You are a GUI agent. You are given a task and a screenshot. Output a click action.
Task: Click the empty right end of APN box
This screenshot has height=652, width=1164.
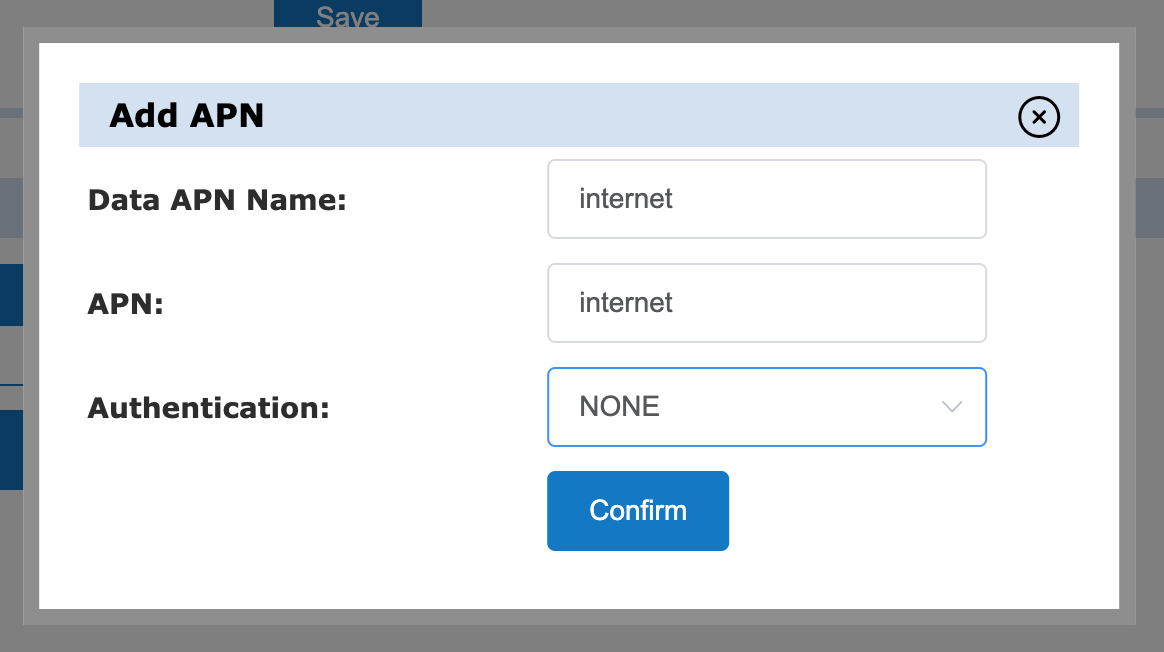pos(900,303)
